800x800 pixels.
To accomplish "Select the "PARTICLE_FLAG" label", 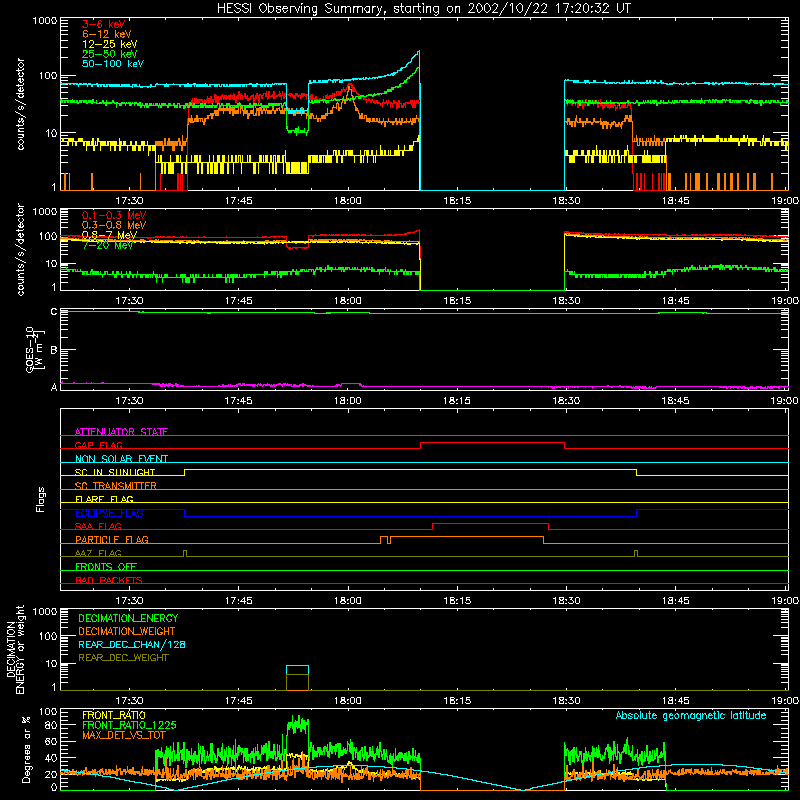I will (112, 539).
